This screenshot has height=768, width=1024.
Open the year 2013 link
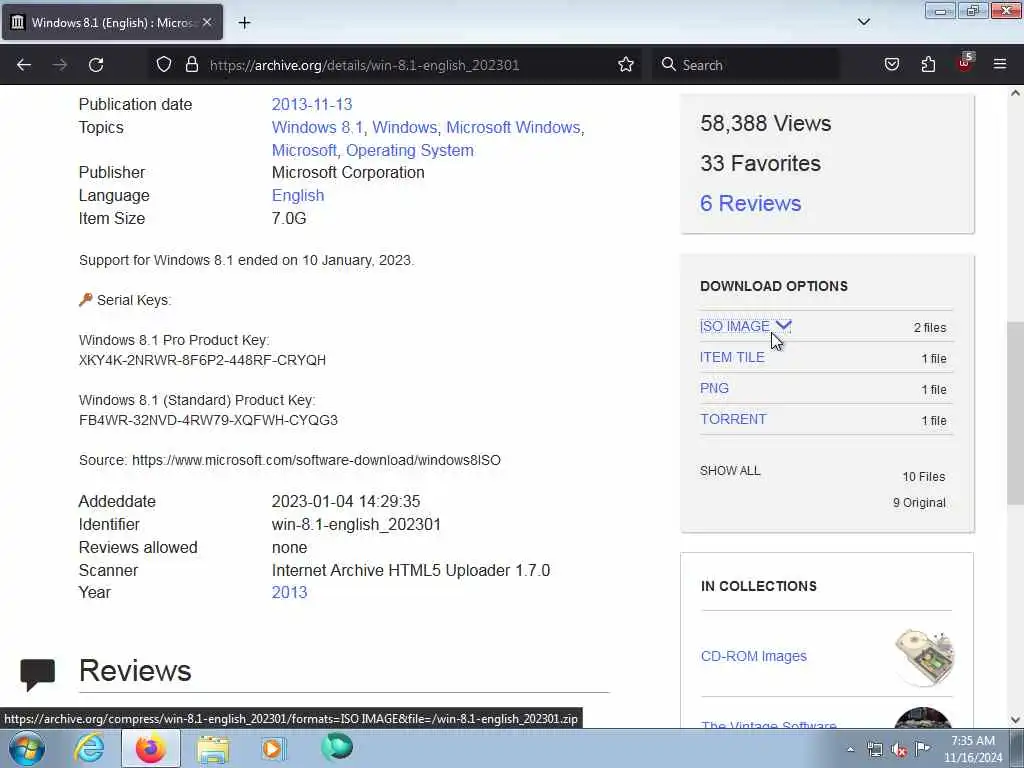pyautogui.click(x=289, y=592)
